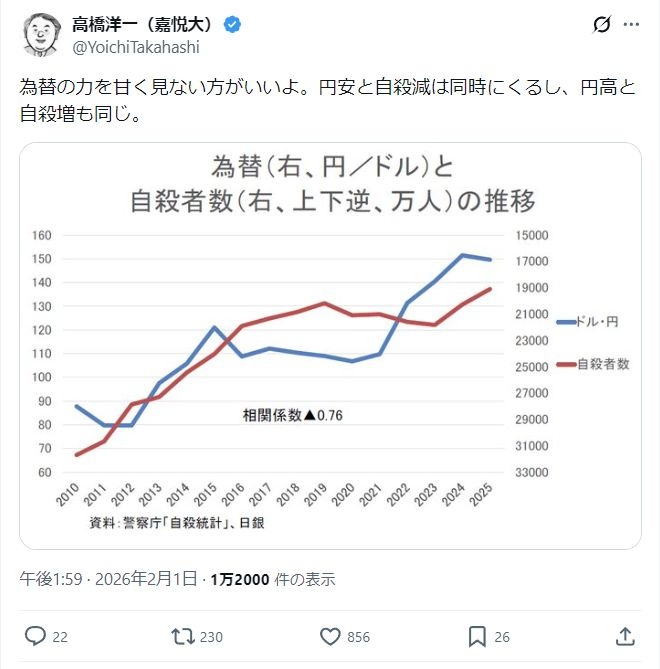Click the red 自殺者数 legend swatch

[565, 364]
